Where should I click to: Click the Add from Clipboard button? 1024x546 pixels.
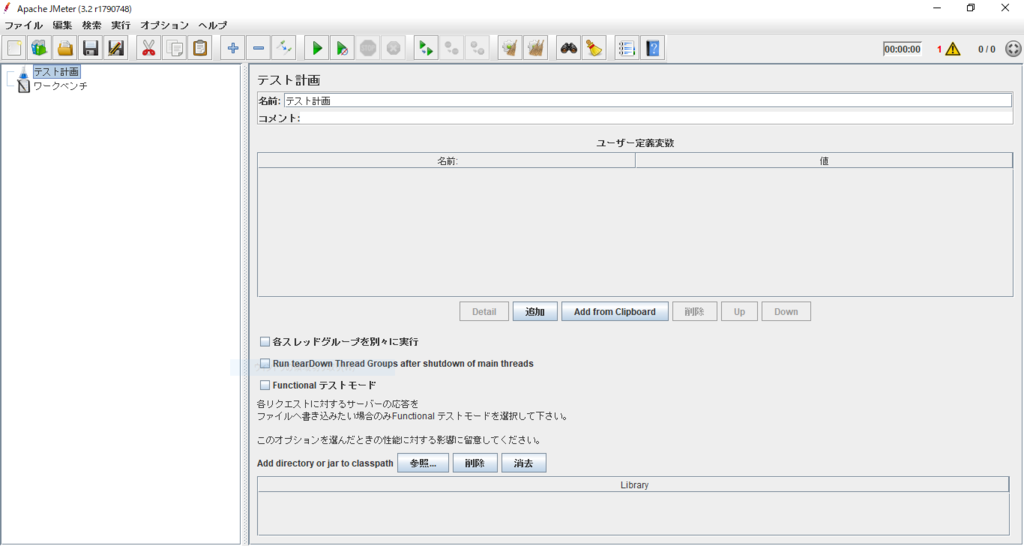pos(615,312)
